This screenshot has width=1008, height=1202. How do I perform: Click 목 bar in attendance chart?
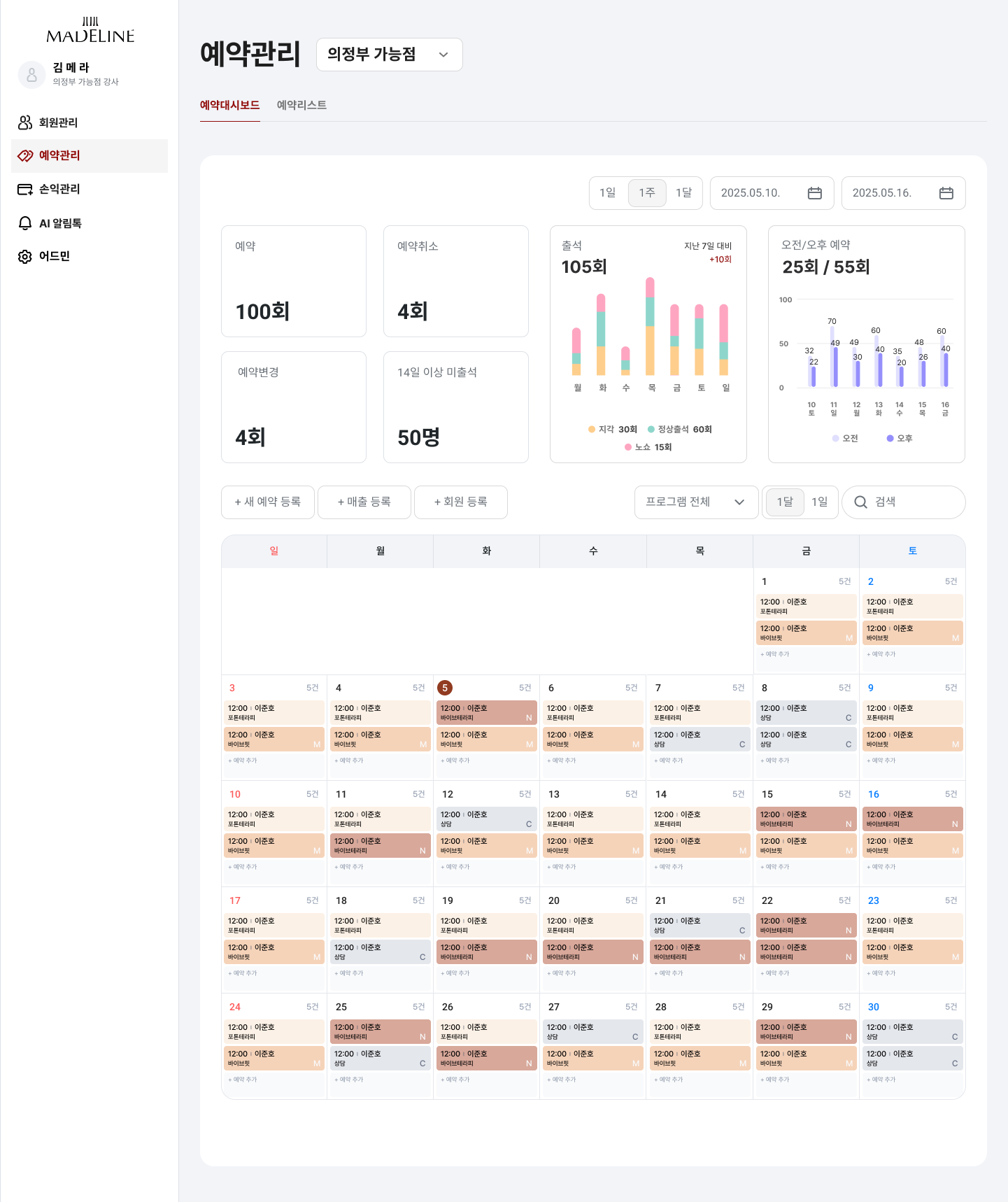(x=651, y=327)
